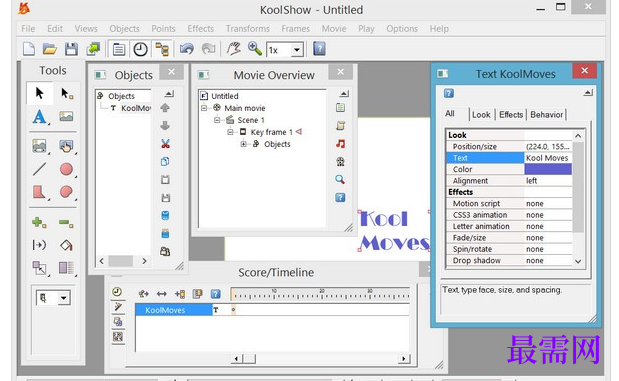The image size is (619, 381).
Task: Click the help icon in Text KoolMoves panel
Action: coord(449,93)
